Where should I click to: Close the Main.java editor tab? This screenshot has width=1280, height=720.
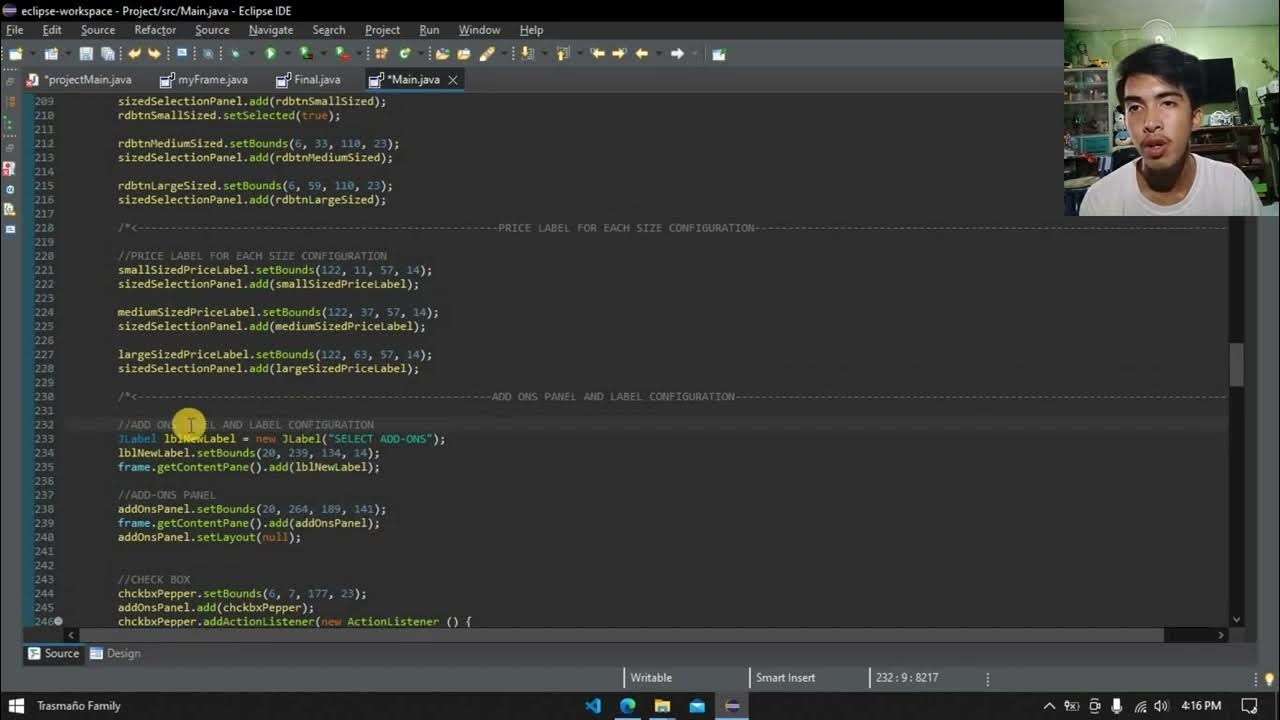tap(453, 79)
